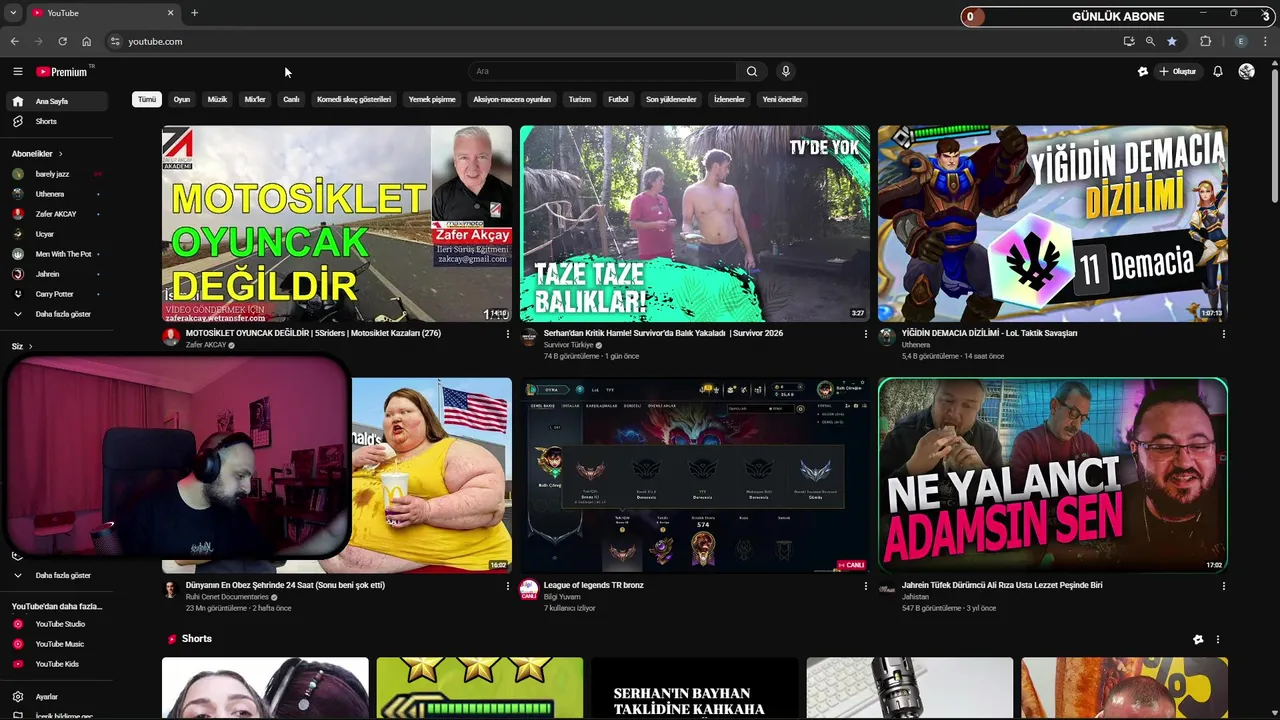
Task: Open Yiğidin Demacia Dizilimi thumbnail
Action: (1053, 223)
